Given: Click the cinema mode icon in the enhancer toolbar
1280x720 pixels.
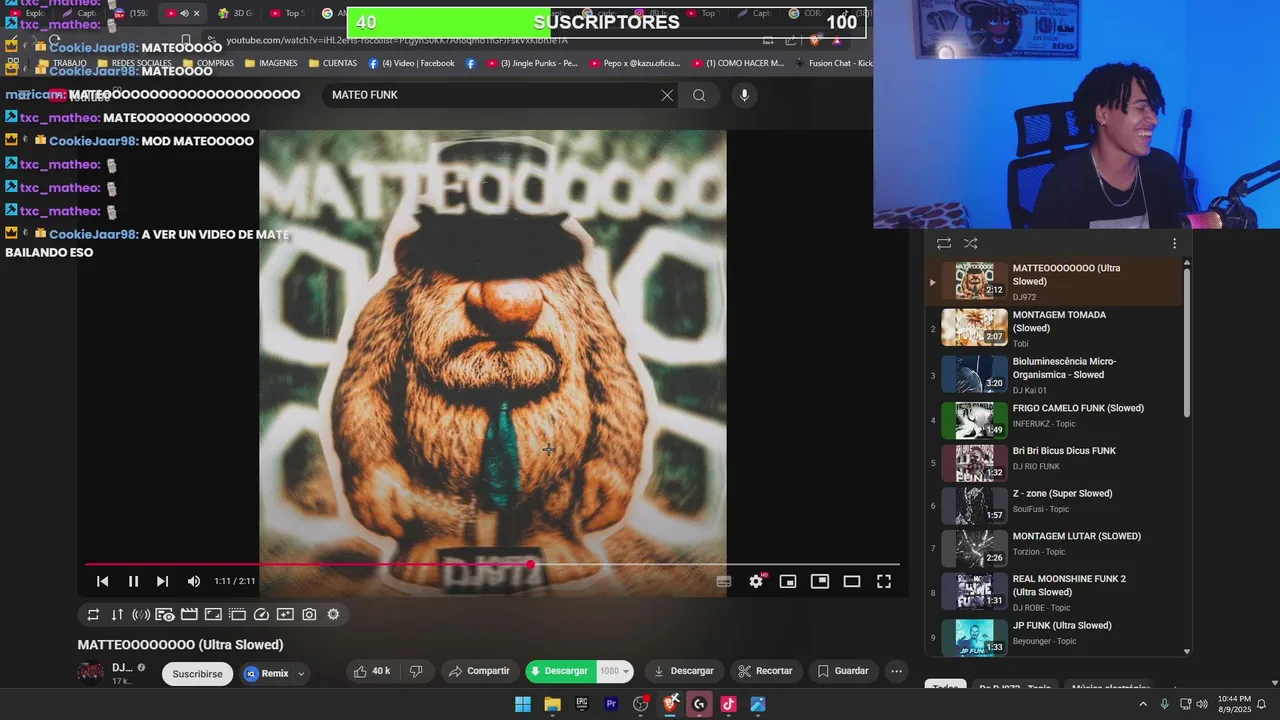Looking at the screenshot, I should click(165, 615).
